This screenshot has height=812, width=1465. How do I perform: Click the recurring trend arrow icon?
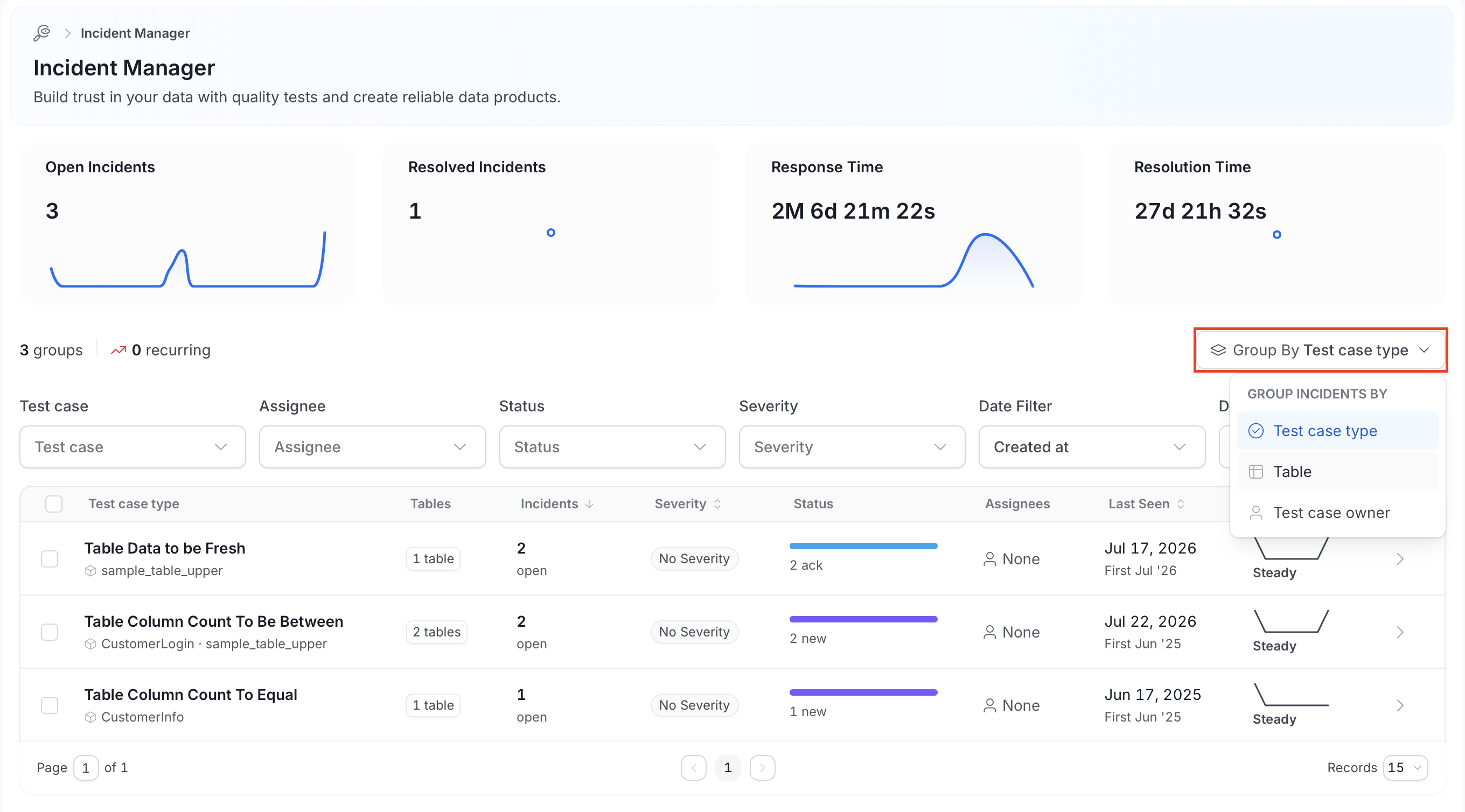118,351
